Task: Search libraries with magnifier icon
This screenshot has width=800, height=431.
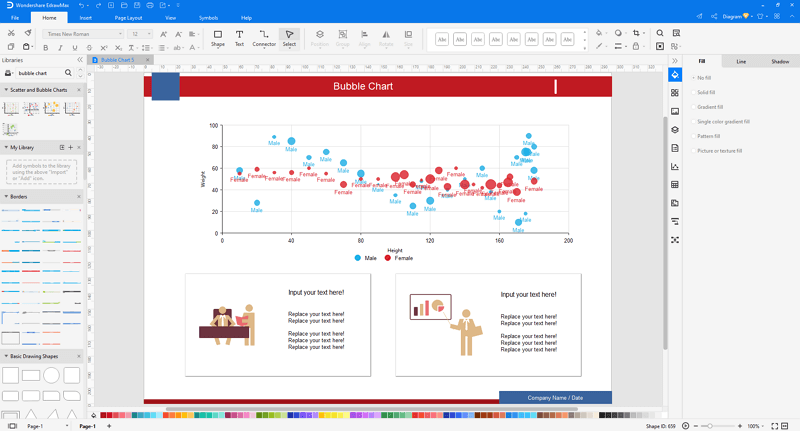Action: [68, 73]
